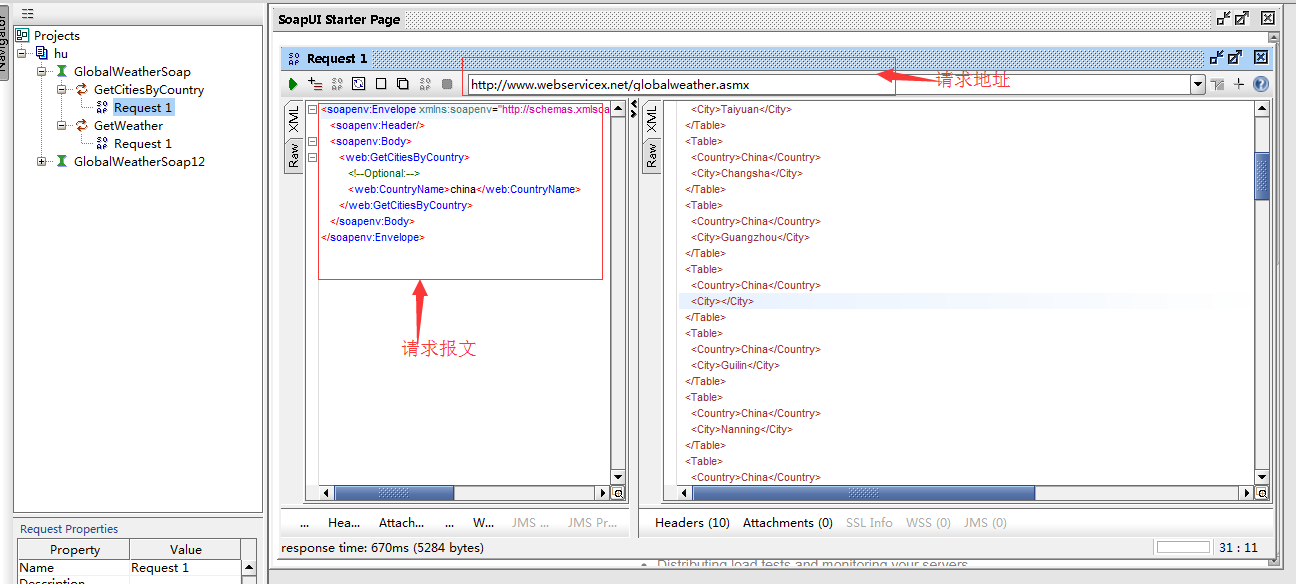Collapse GlobalWeatherSoap interface node
This screenshot has height=584, width=1296.
coord(42,71)
